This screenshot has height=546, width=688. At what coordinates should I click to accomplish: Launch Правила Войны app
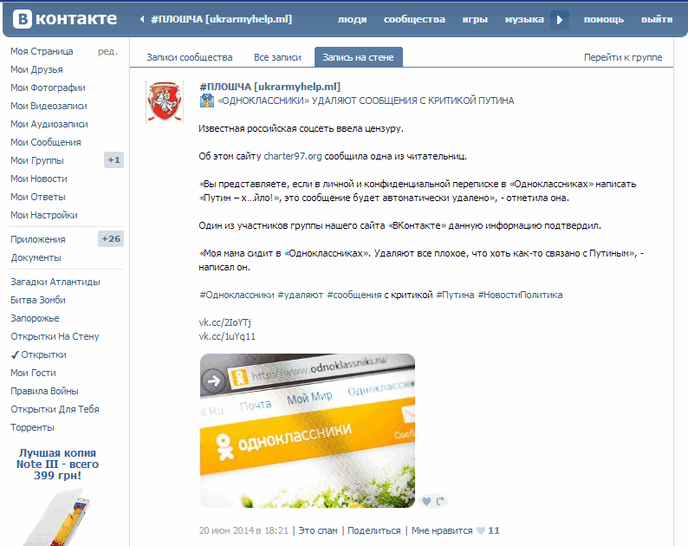pyautogui.click(x=44, y=391)
